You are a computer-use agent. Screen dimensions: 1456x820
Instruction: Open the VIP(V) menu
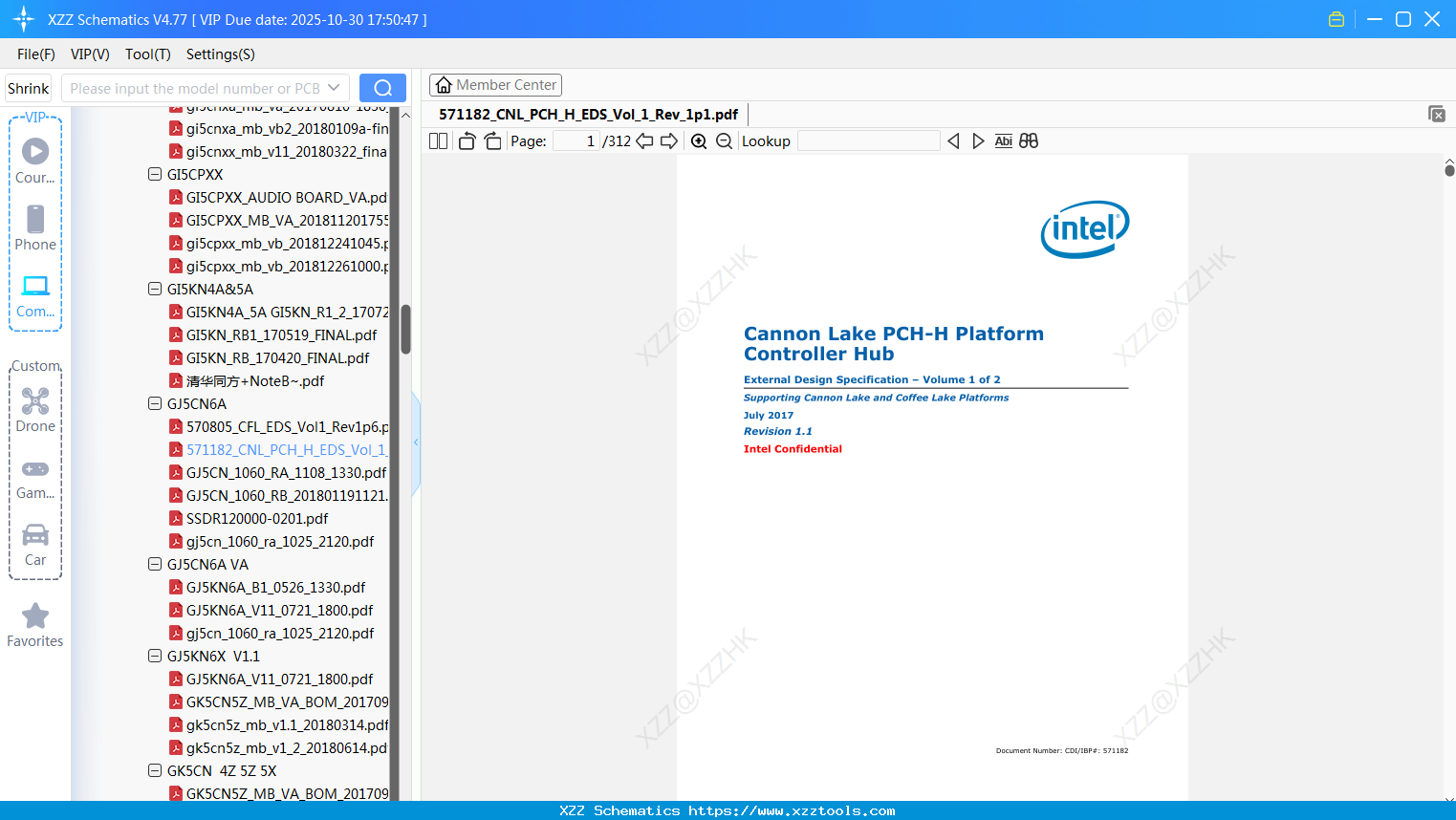point(90,54)
